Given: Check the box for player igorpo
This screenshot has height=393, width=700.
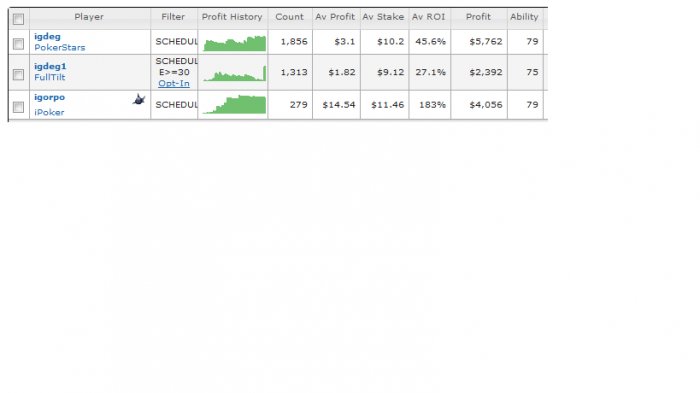Looking at the screenshot, I should click(18, 107).
